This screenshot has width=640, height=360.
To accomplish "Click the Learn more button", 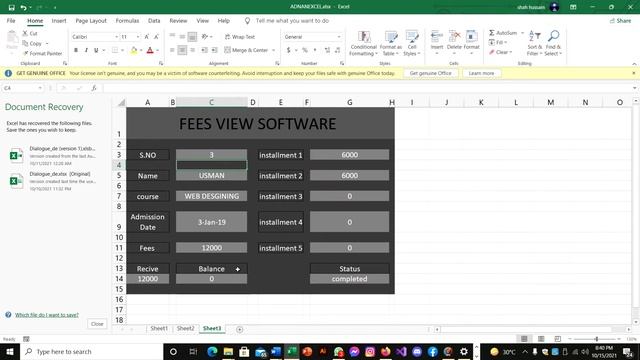I will (x=481, y=73).
